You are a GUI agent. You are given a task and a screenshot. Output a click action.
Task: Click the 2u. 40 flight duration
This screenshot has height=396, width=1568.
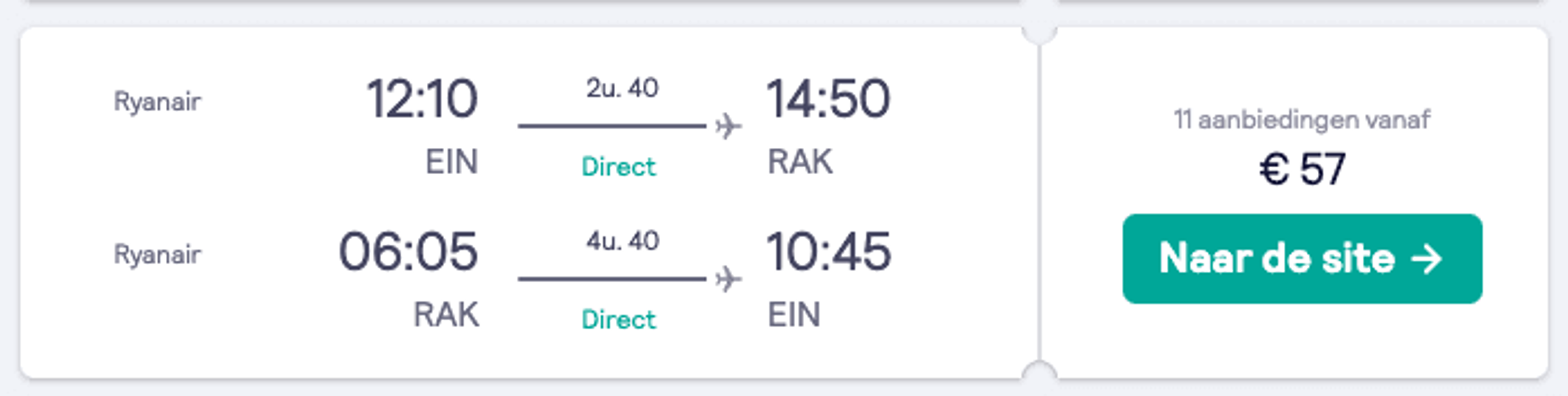(622, 88)
